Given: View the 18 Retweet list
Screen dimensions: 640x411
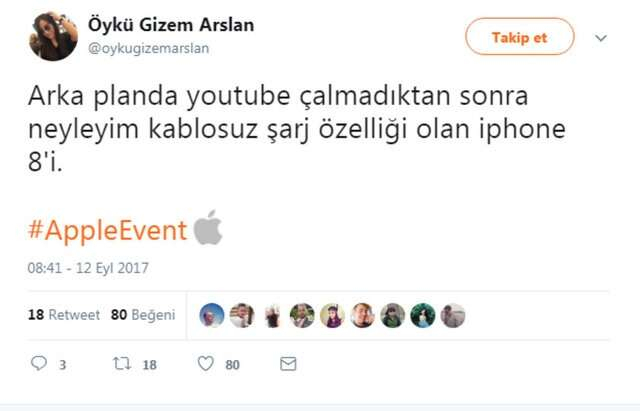Looking at the screenshot, I should point(64,315).
